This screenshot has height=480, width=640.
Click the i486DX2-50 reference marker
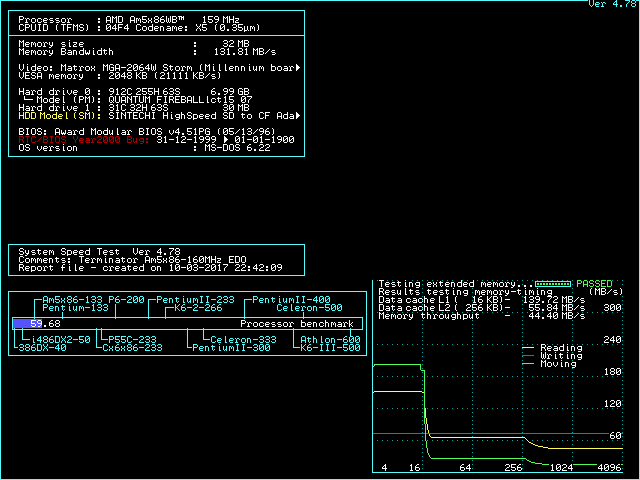(x=60, y=340)
